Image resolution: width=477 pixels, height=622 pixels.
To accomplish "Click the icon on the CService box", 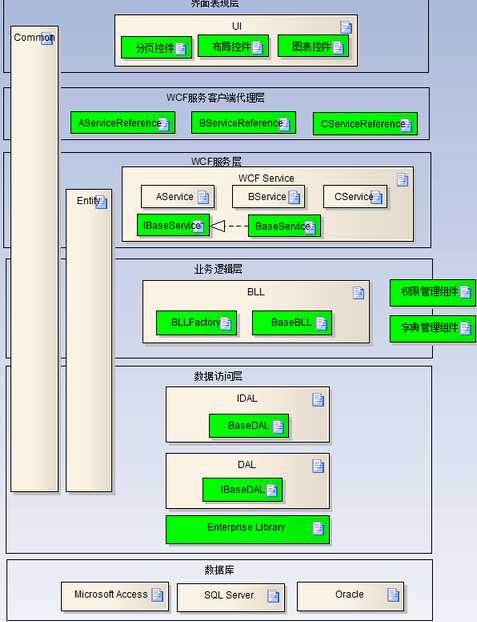I will (377, 197).
